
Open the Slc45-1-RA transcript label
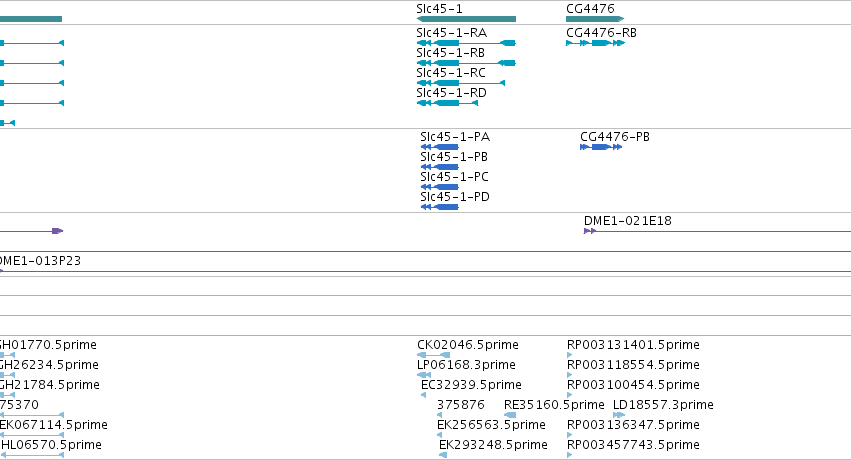452,33
